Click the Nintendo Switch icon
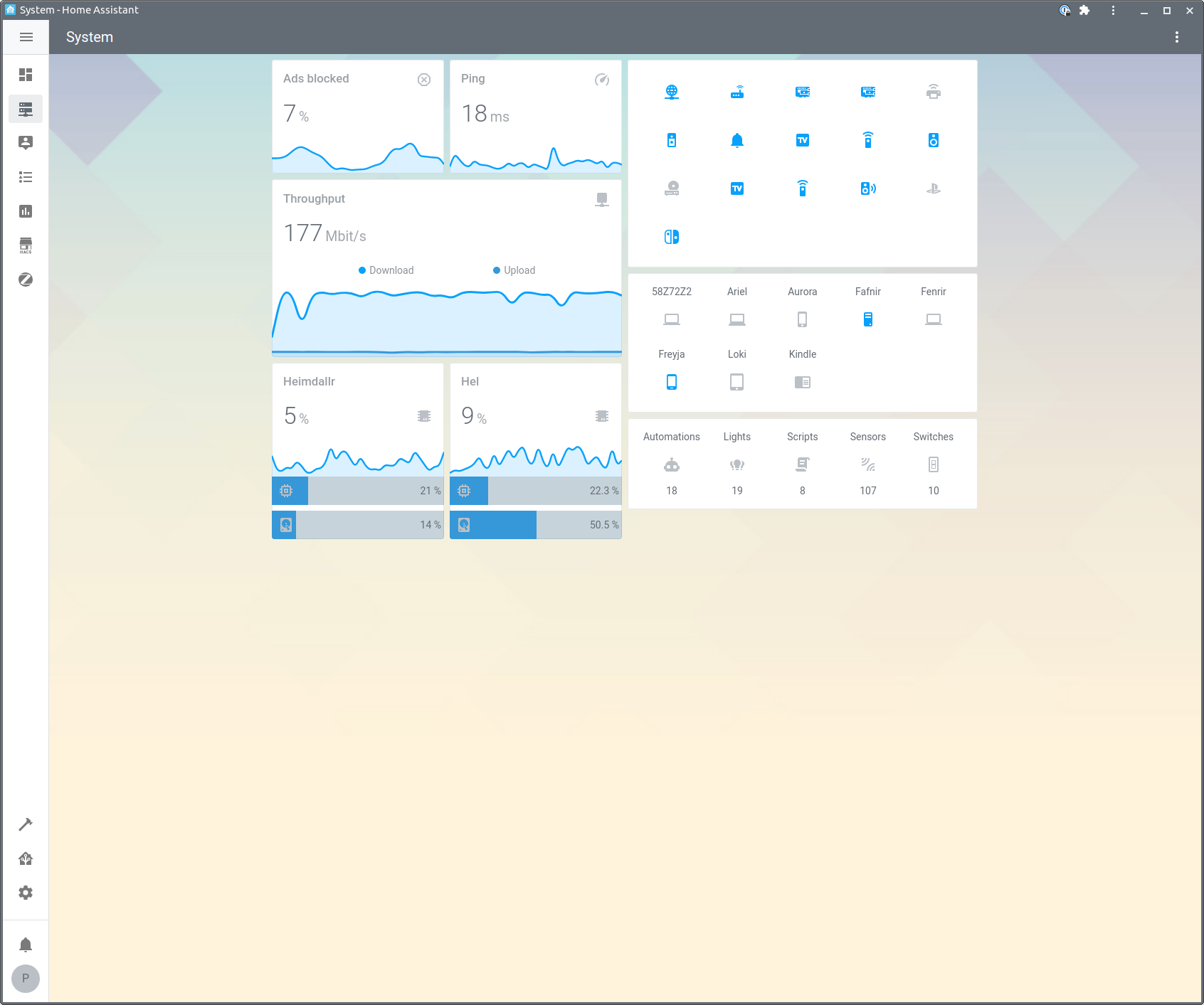Screen dimensions: 1204x1005 [672, 237]
